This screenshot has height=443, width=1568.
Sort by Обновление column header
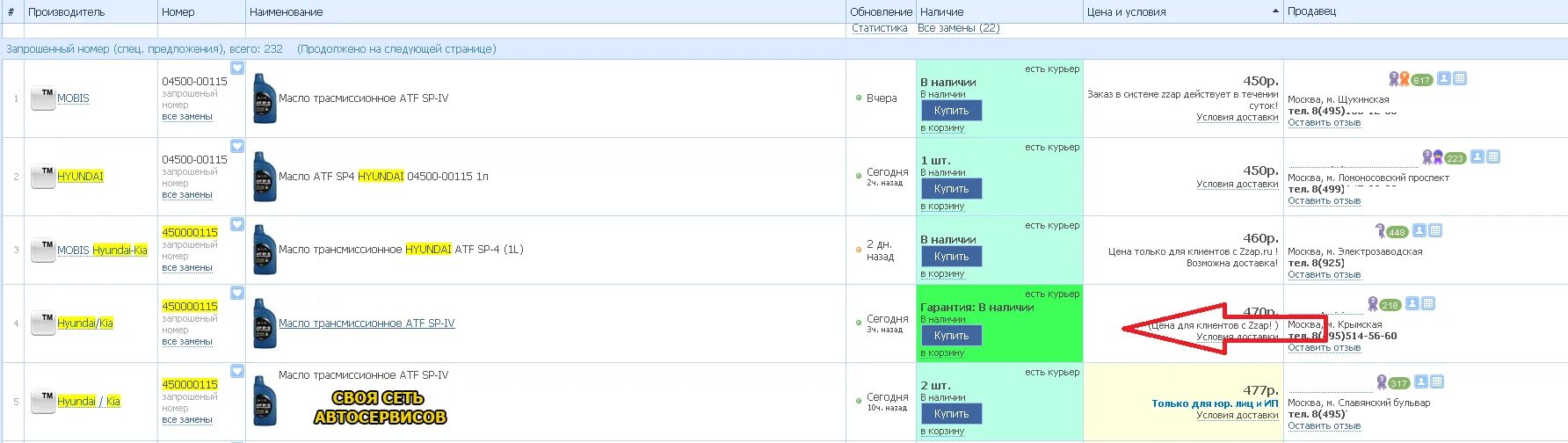pos(881,12)
